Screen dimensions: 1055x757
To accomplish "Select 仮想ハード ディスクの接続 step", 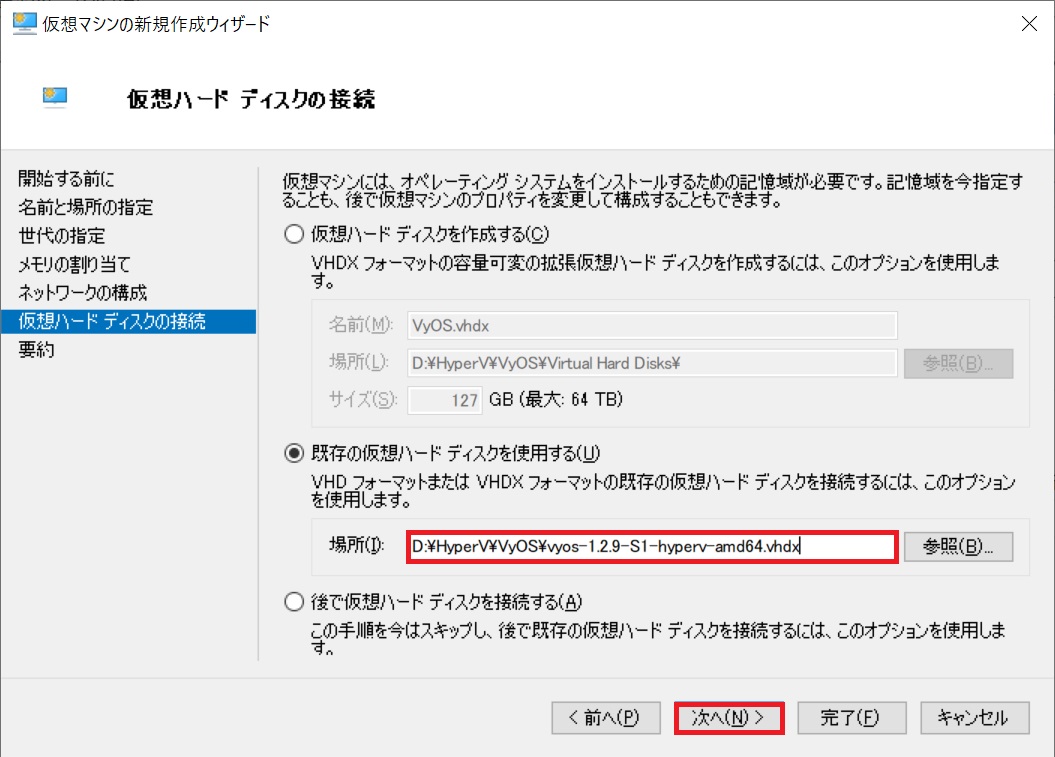I will [128, 322].
